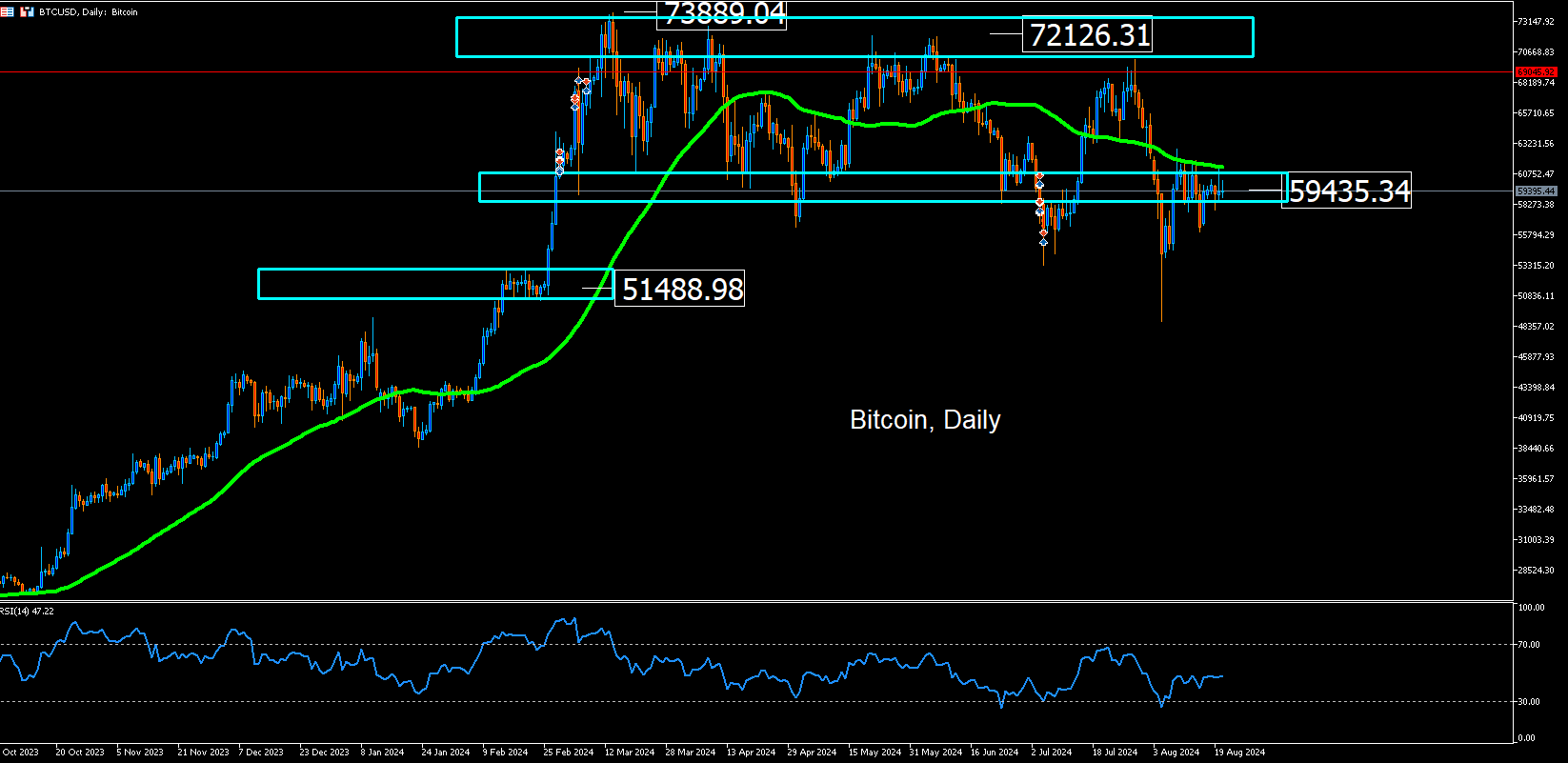Click the 18 Jul 2024 date label
Screen dimensions: 1568x763
(x=1115, y=753)
